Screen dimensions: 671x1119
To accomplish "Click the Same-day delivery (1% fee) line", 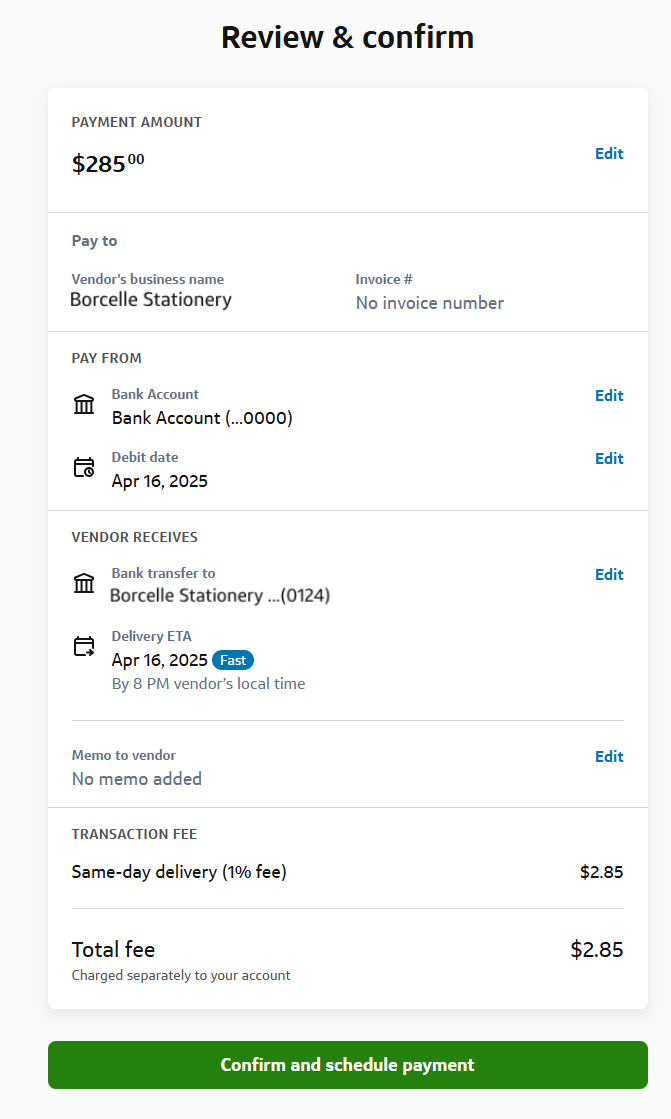I will [179, 872].
